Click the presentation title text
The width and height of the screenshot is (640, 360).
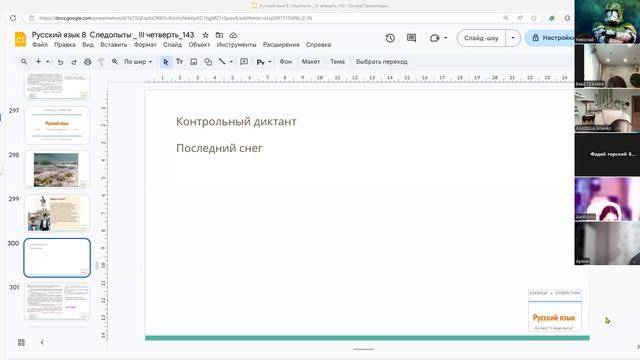[113, 35]
